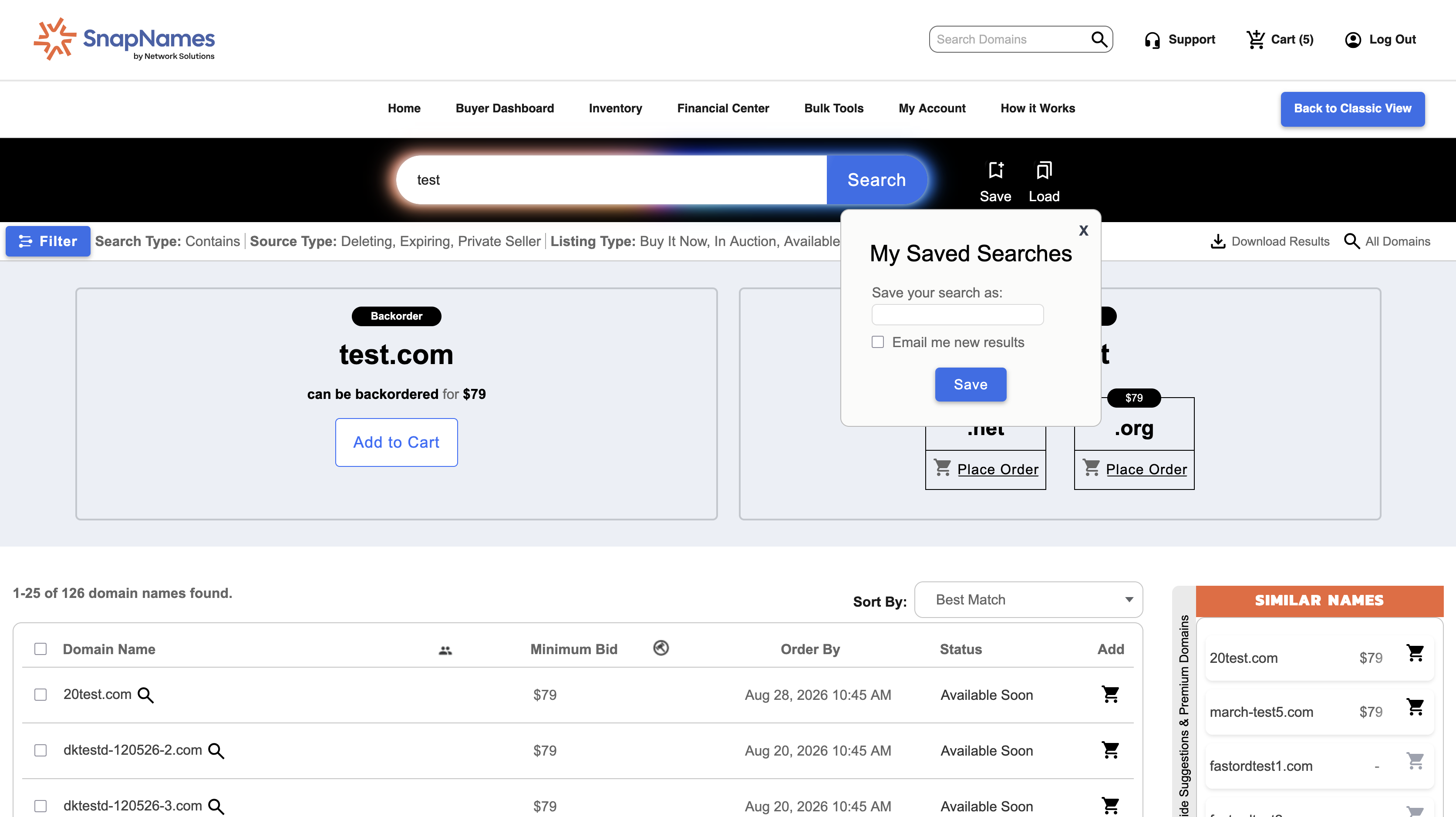
Task: Close the My Saved Searches popup
Action: click(x=1083, y=230)
